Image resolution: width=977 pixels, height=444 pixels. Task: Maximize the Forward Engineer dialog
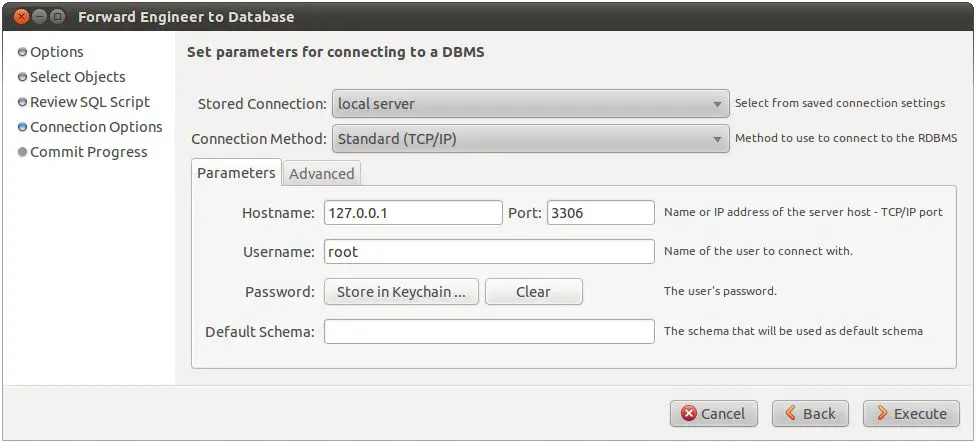57,17
